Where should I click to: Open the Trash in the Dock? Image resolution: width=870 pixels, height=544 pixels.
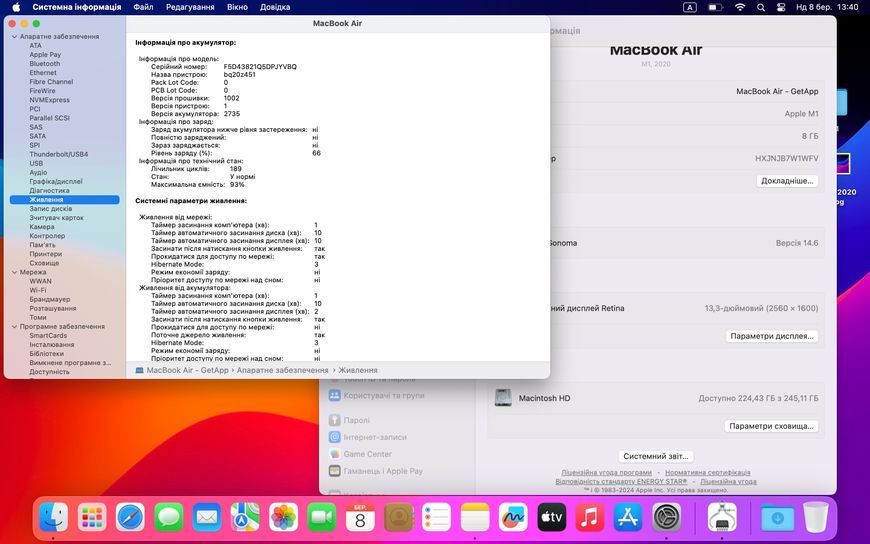816,517
